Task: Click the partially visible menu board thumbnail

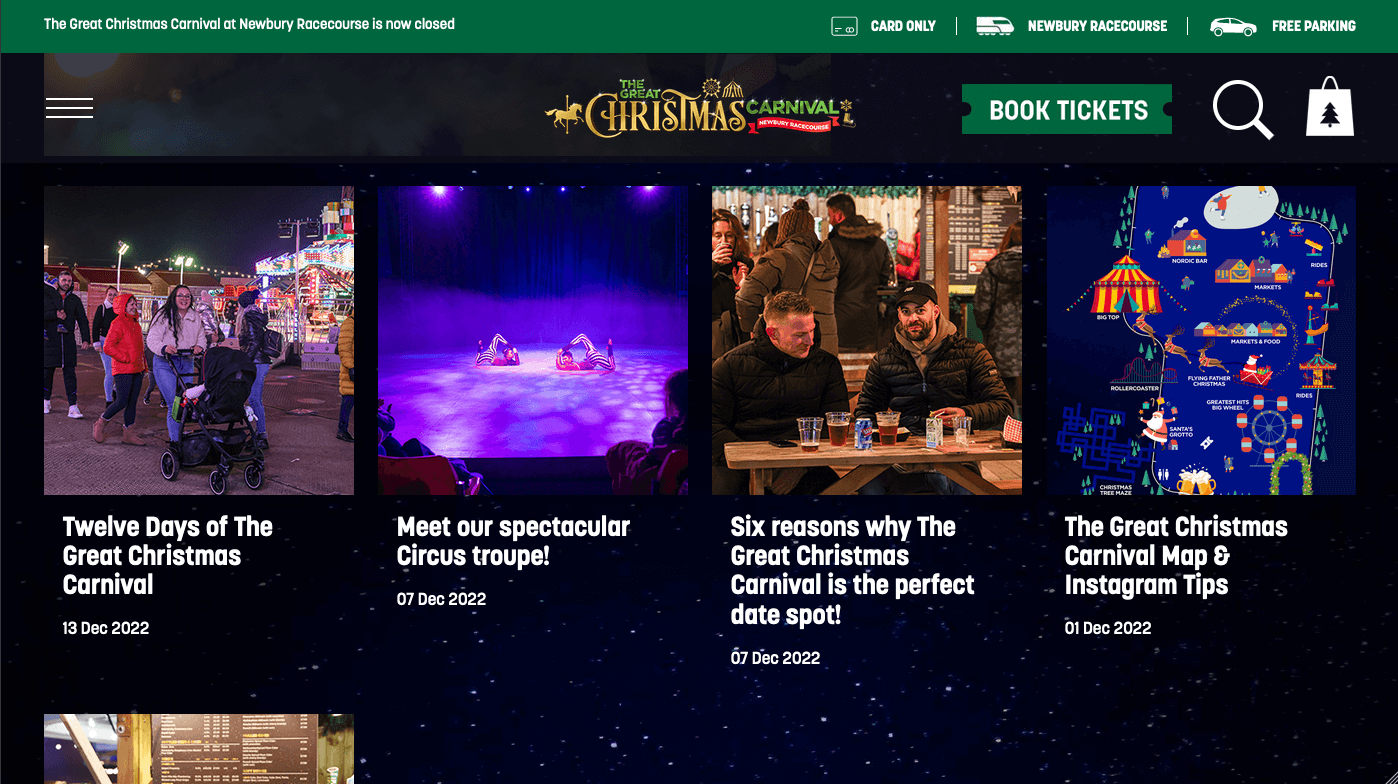Action: click(x=199, y=749)
